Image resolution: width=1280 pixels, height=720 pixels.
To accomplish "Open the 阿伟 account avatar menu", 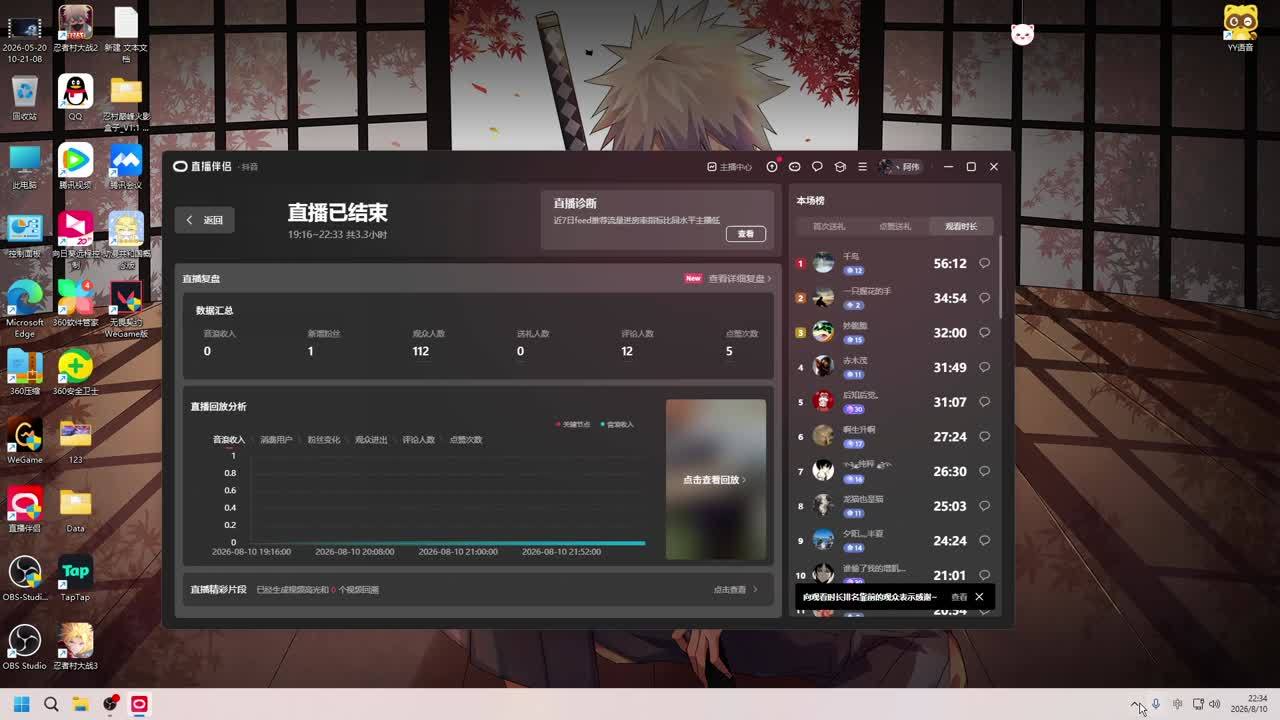I will [899, 167].
